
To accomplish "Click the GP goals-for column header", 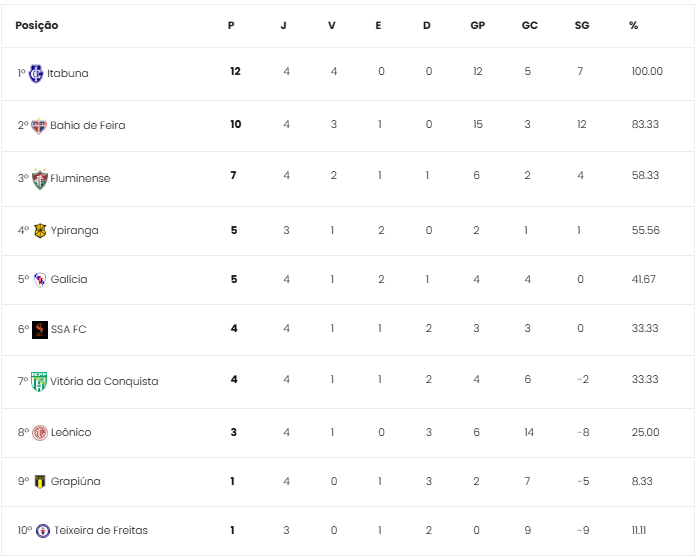I will click(x=477, y=25).
